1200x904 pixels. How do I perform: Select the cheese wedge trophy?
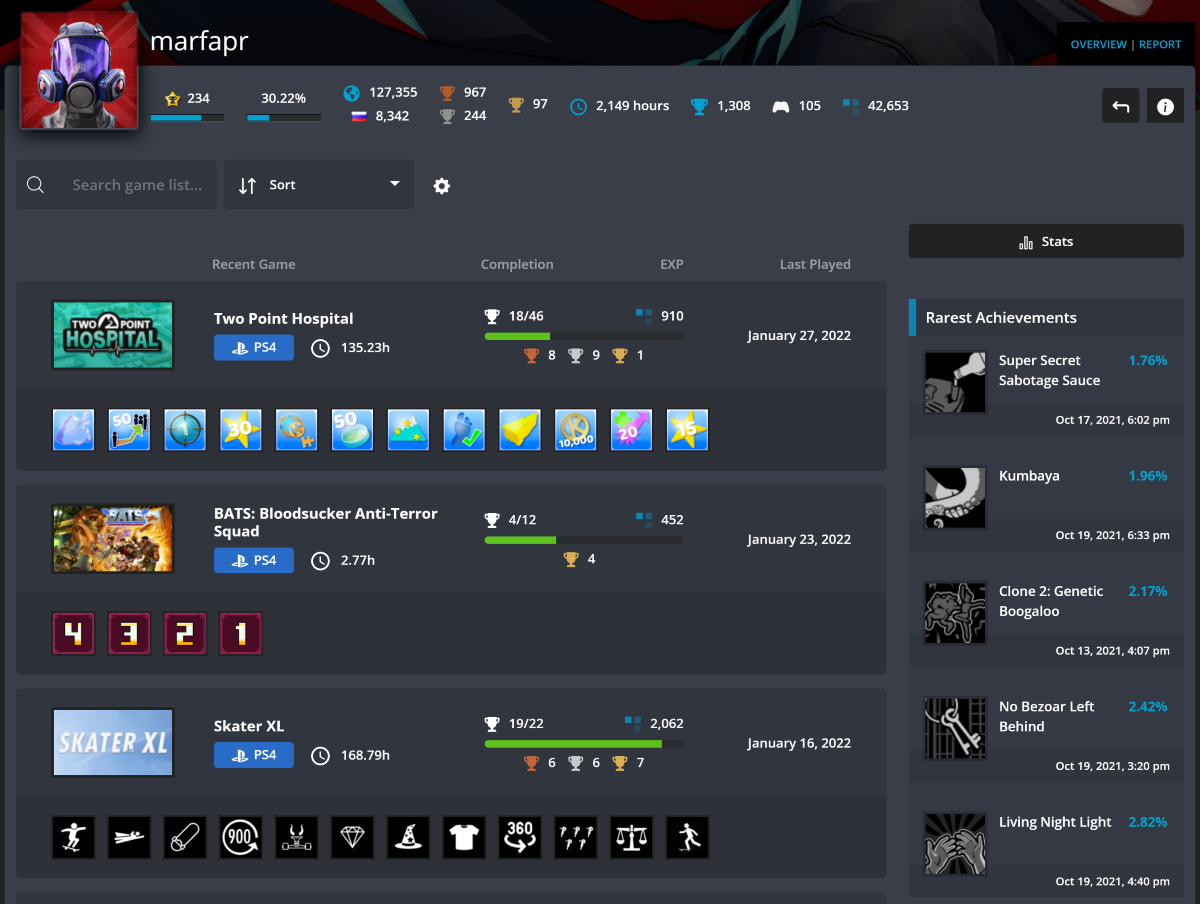tap(521, 430)
